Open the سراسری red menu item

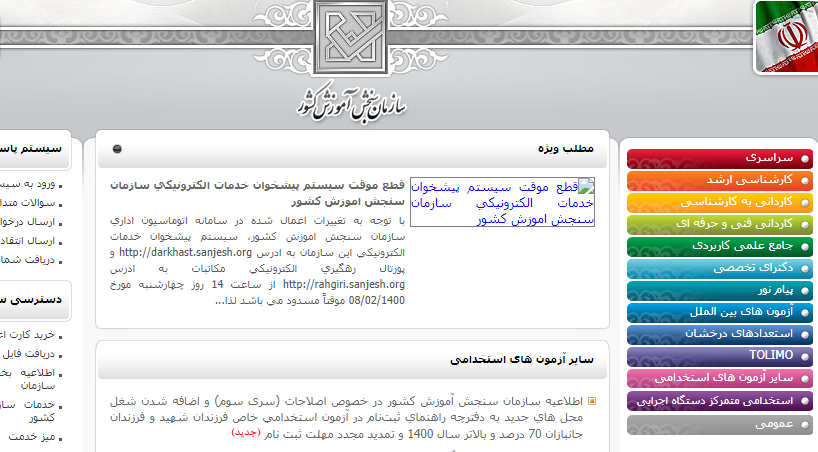(x=720, y=158)
